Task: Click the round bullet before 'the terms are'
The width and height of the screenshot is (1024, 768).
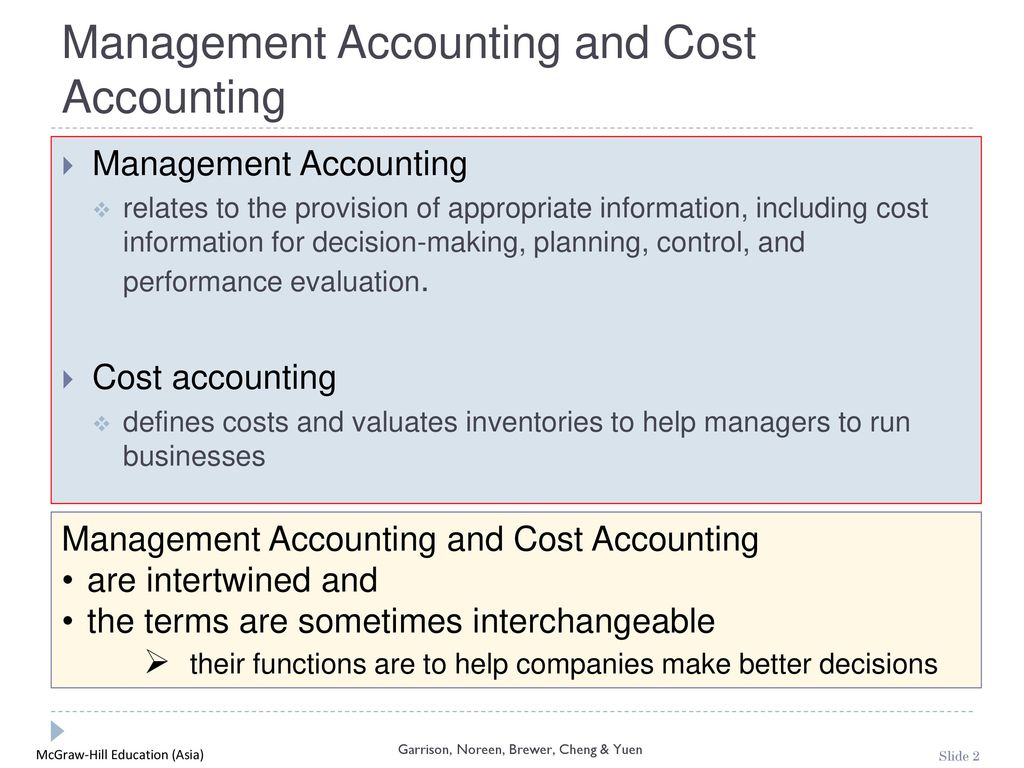Action: point(68,621)
